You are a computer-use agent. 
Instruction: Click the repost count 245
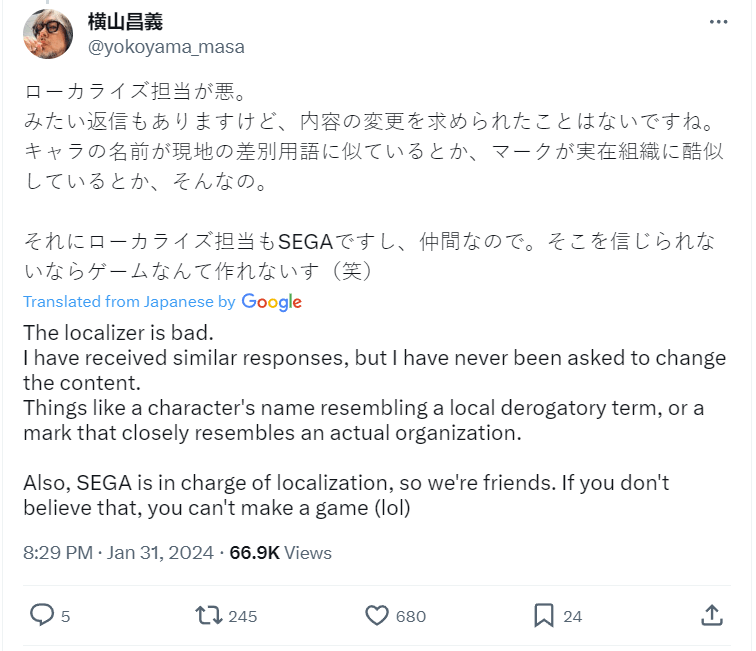[x=243, y=616]
